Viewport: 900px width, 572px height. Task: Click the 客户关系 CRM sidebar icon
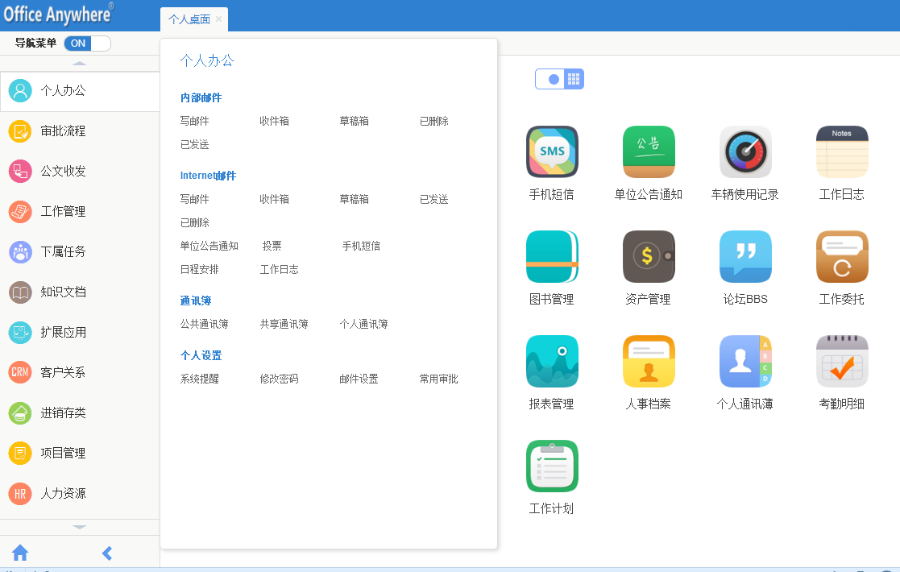click(x=20, y=372)
